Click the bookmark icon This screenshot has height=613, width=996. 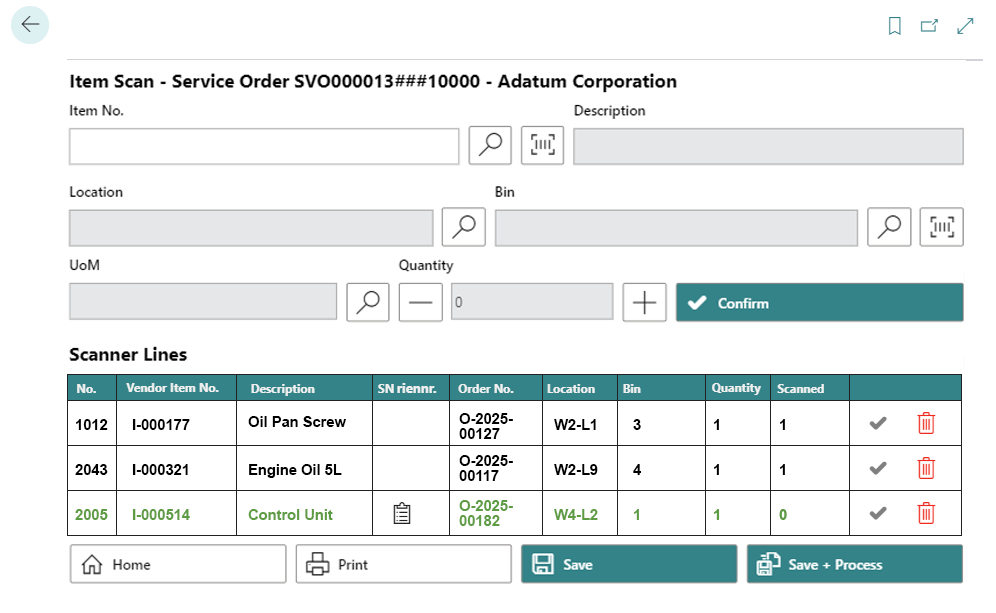click(x=894, y=26)
